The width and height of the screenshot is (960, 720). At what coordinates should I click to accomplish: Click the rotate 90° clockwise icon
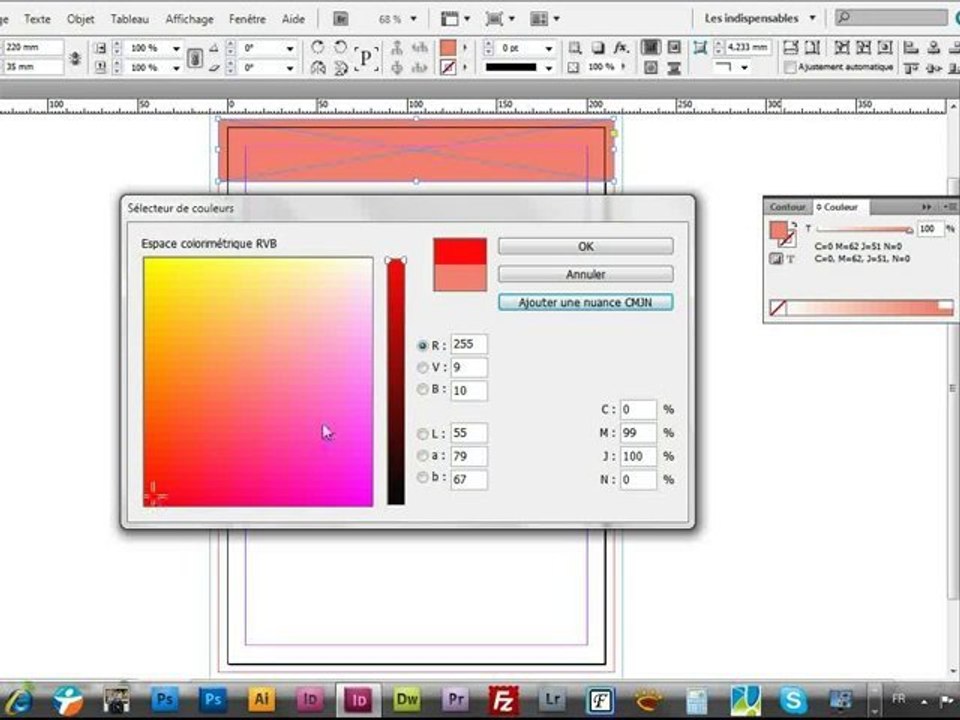pos(317,47)
